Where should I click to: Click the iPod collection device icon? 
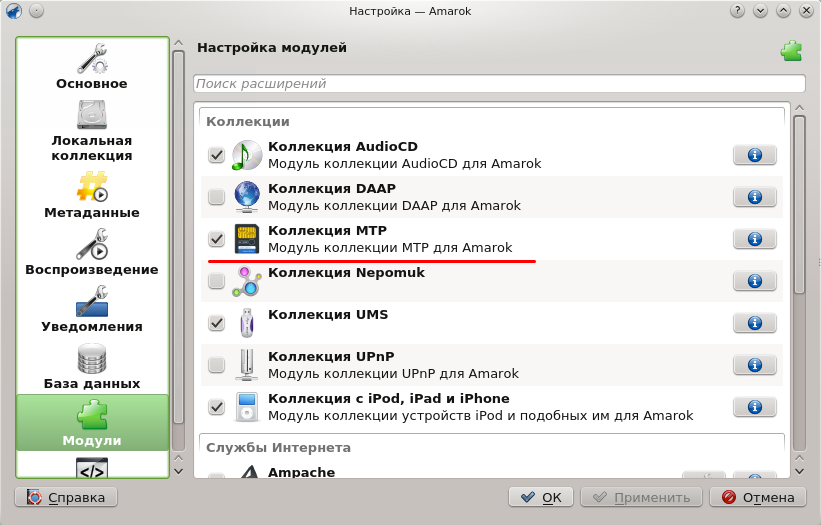tap(247, 407)
